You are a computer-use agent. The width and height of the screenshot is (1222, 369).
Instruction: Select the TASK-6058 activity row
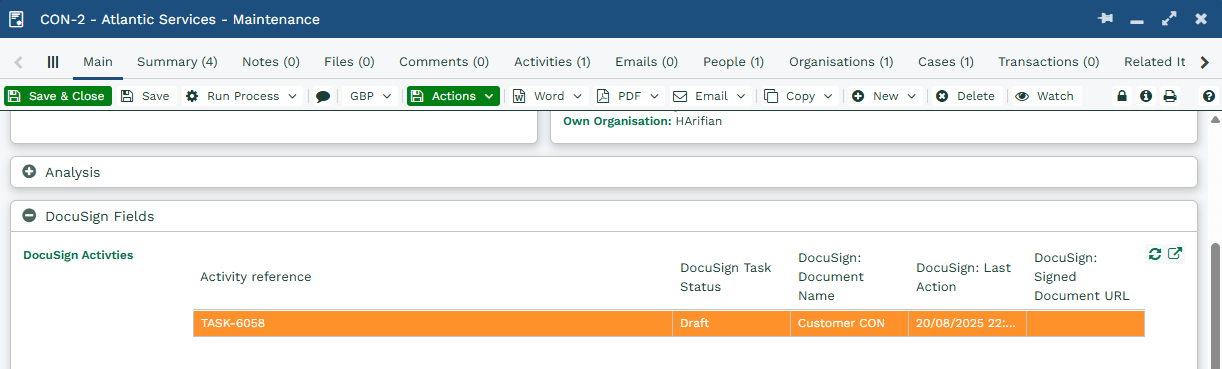coord(668,323)
